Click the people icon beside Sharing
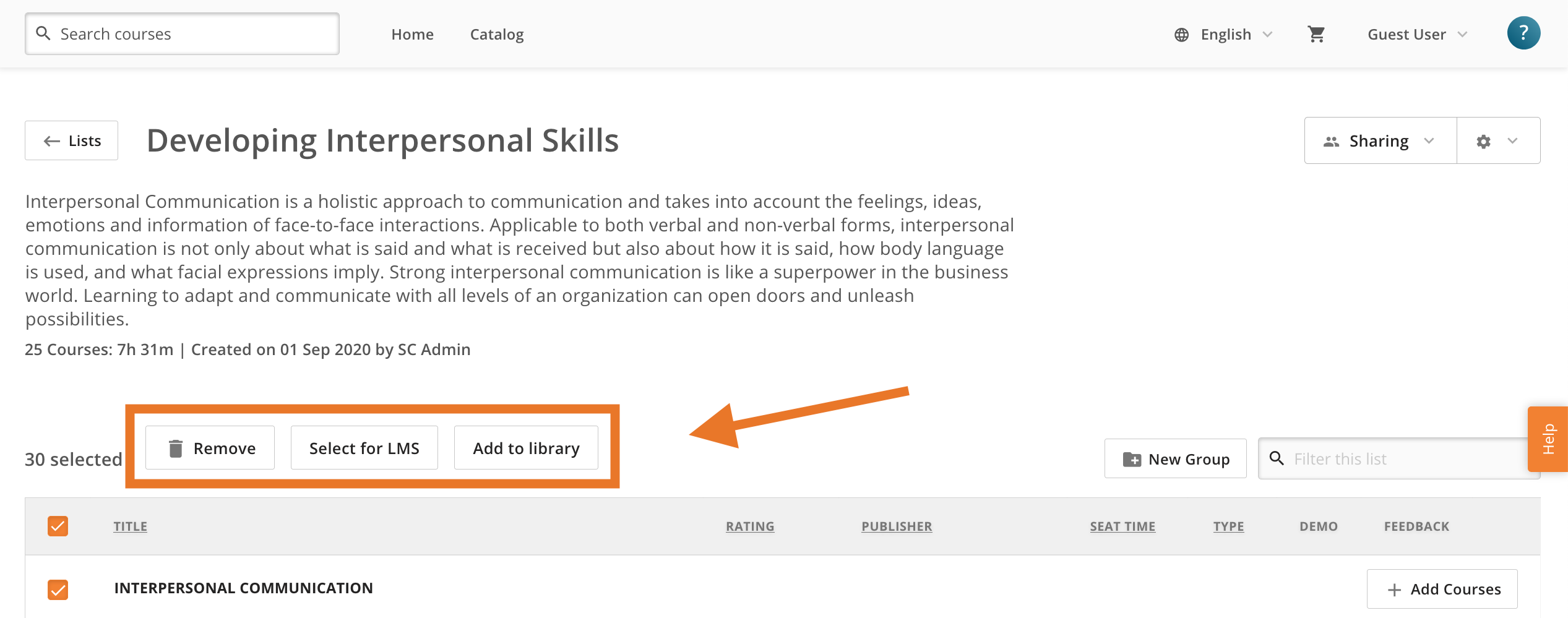This screenshot has height=618, width=1568. 1332,142
